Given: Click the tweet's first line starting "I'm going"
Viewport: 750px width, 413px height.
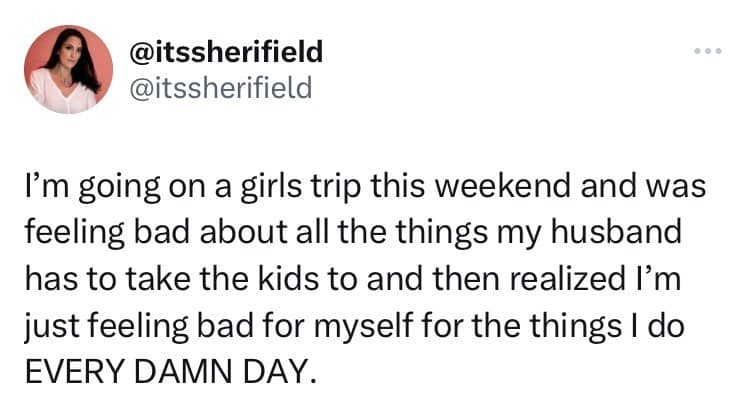Looking at the screenshot, I should tap(364, 189).
